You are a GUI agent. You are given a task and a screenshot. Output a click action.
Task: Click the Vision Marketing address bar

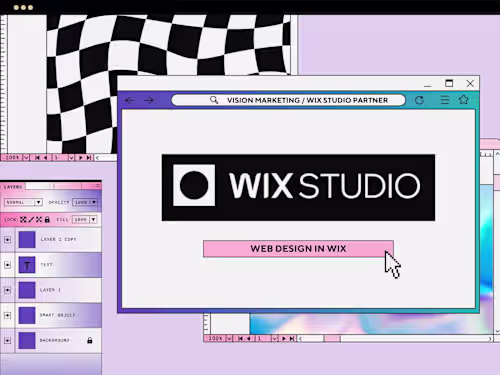pos(288,100)
